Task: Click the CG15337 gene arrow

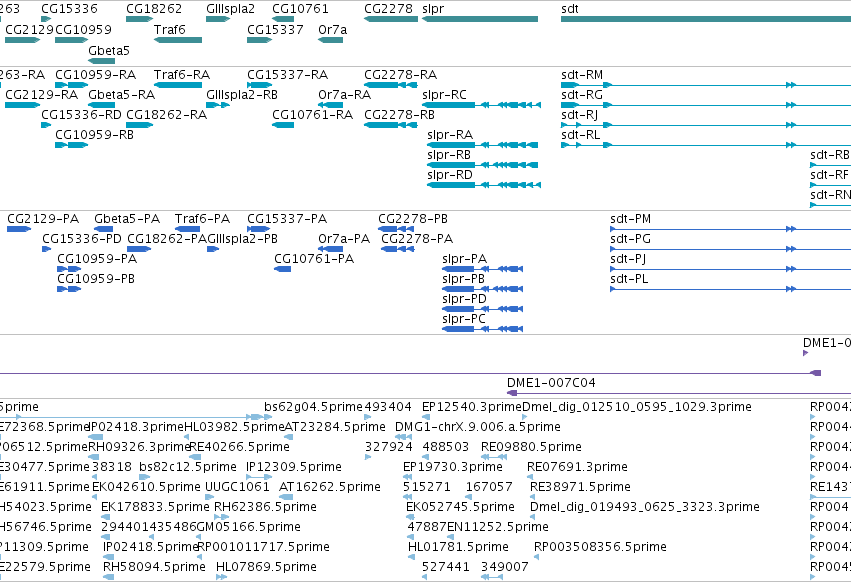Action: (259, 40)
